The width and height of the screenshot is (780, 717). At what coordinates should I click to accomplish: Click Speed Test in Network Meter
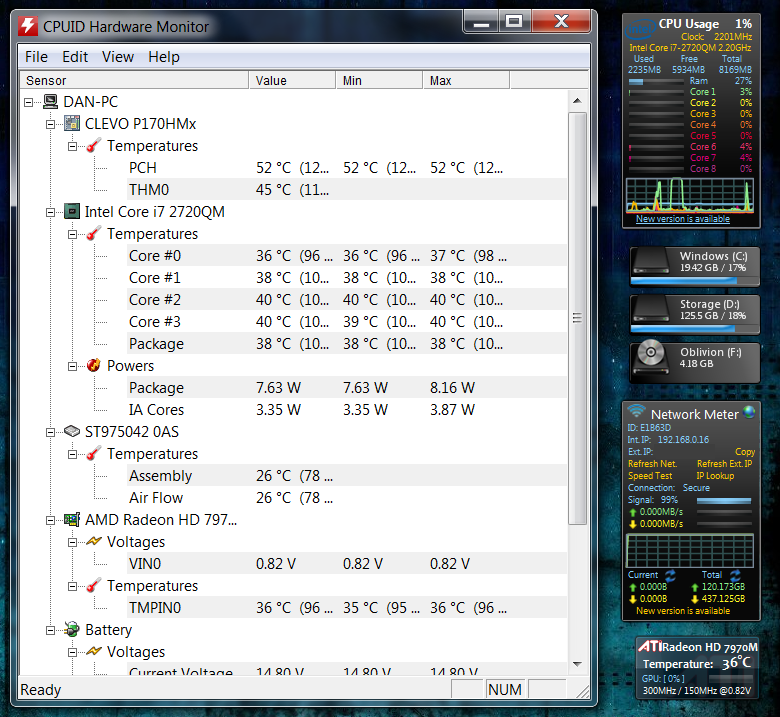[x=650, y=475]
